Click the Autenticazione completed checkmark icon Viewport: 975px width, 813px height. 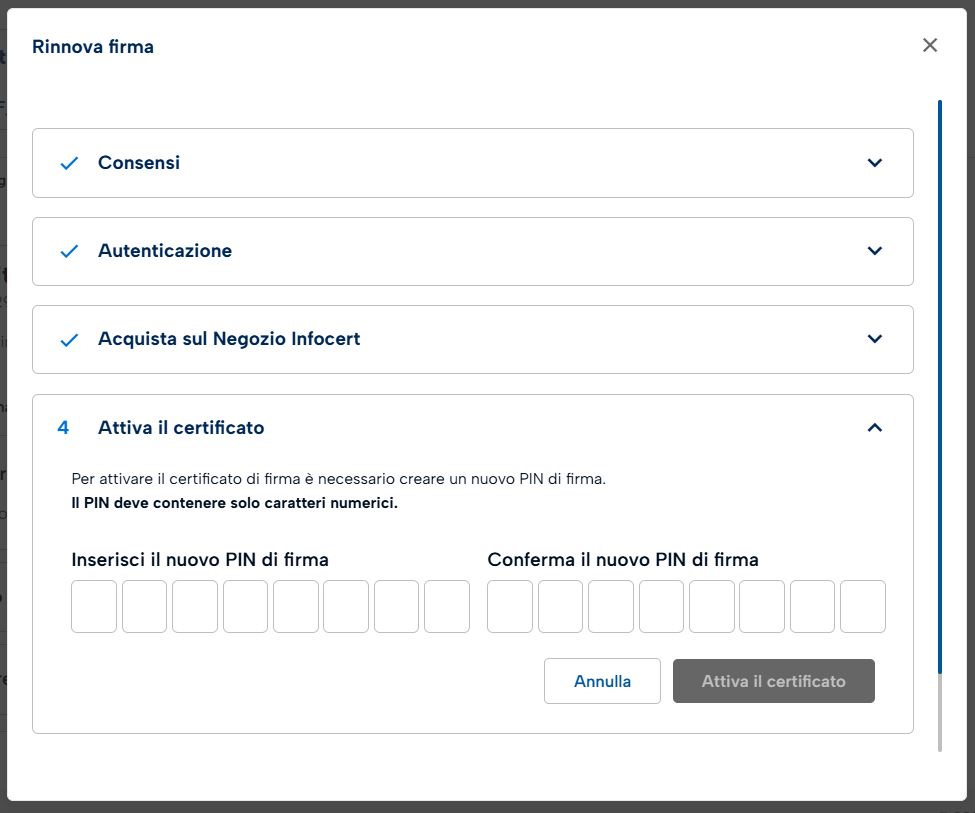(69, 251)
